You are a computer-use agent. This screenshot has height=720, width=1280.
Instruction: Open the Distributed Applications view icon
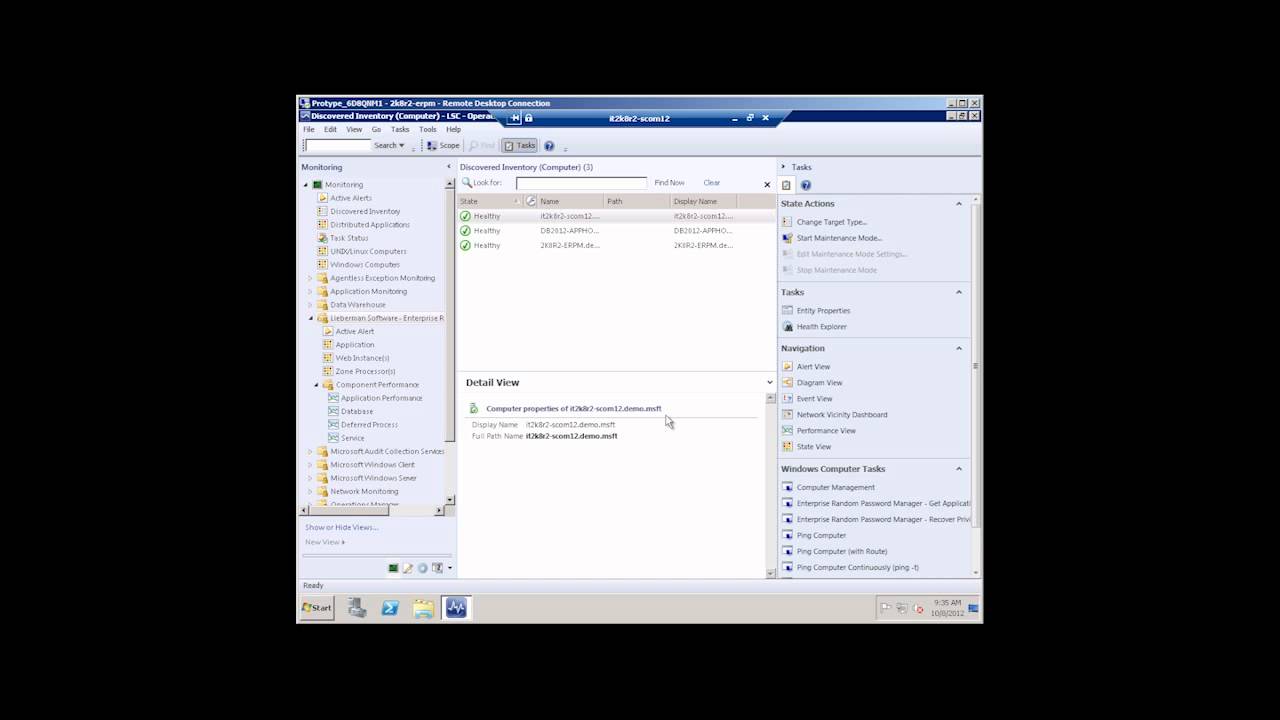tap(322, 225)
